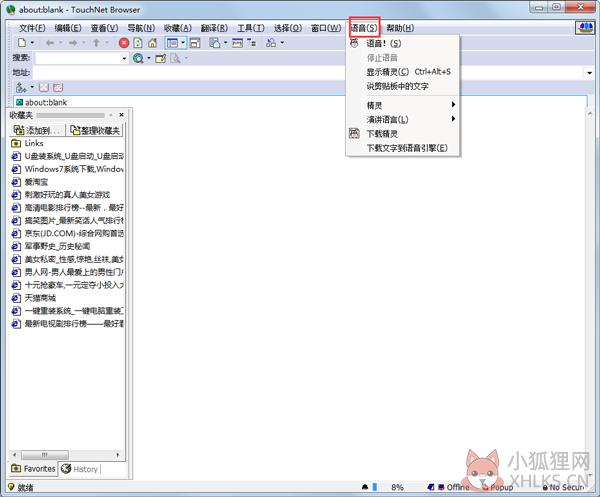Click the tile windows toolbar icon
This screenshot has width=600, height=497.
[237, 43]
